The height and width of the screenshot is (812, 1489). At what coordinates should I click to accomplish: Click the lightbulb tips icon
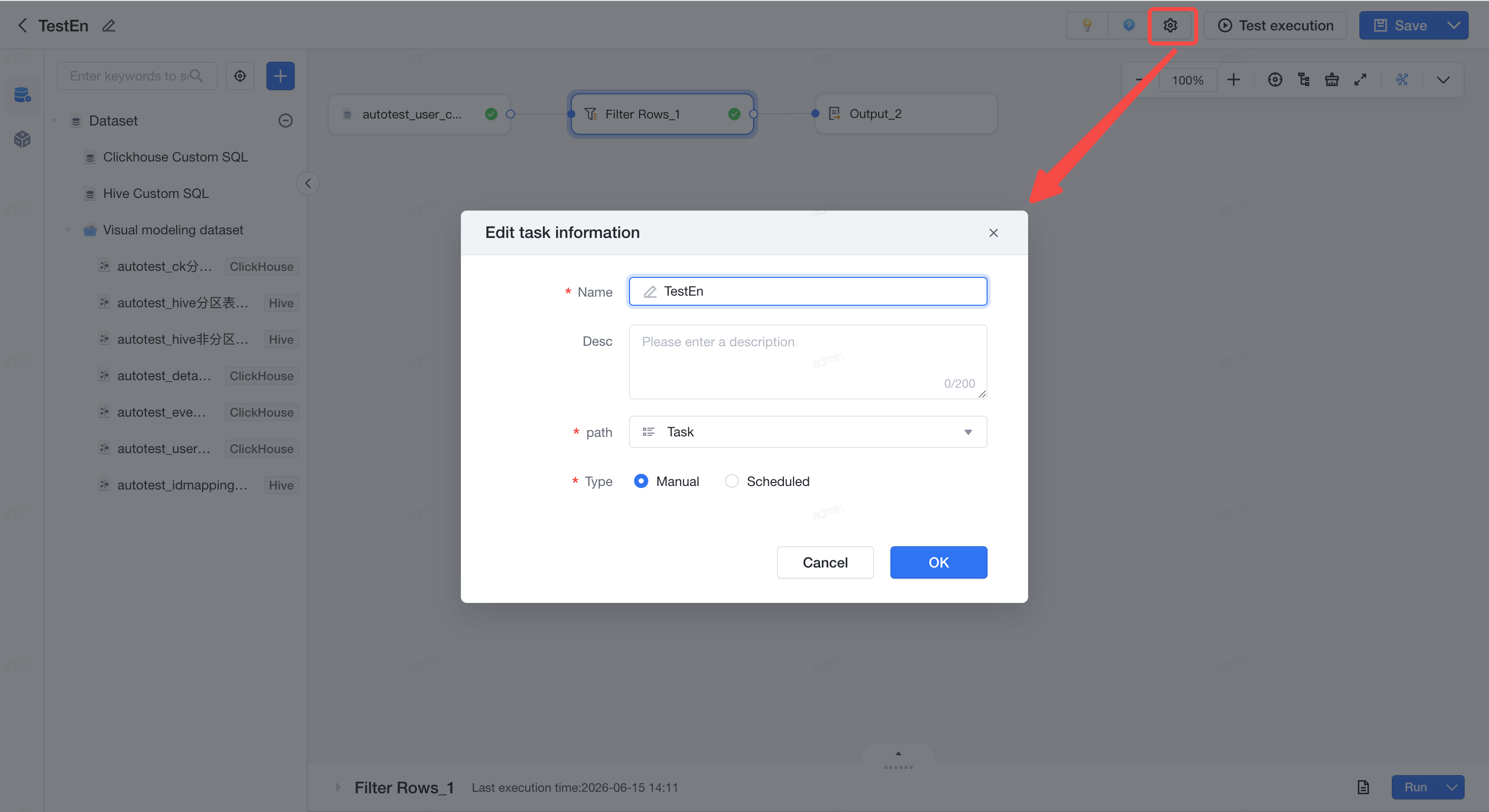1087,25
